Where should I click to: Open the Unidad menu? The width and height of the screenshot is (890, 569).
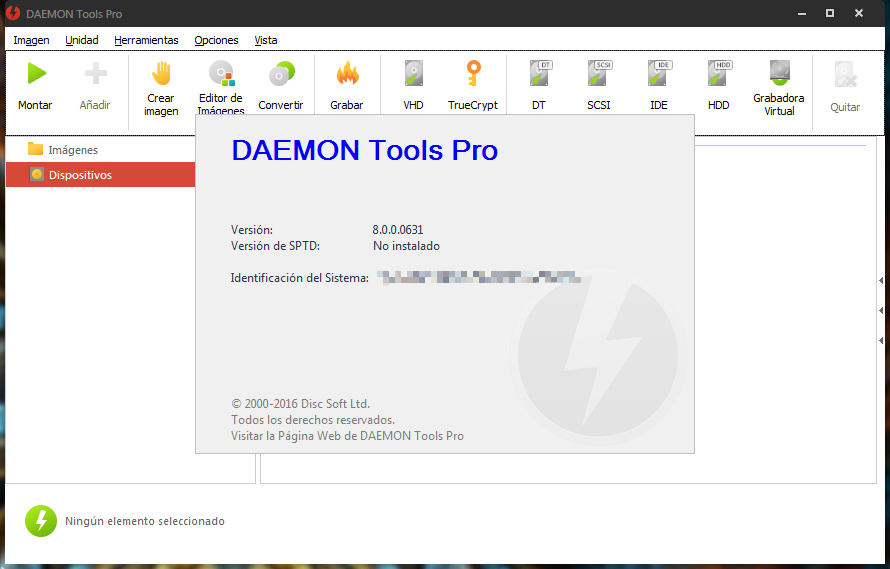pyautogui.click(x=82, y=40)
